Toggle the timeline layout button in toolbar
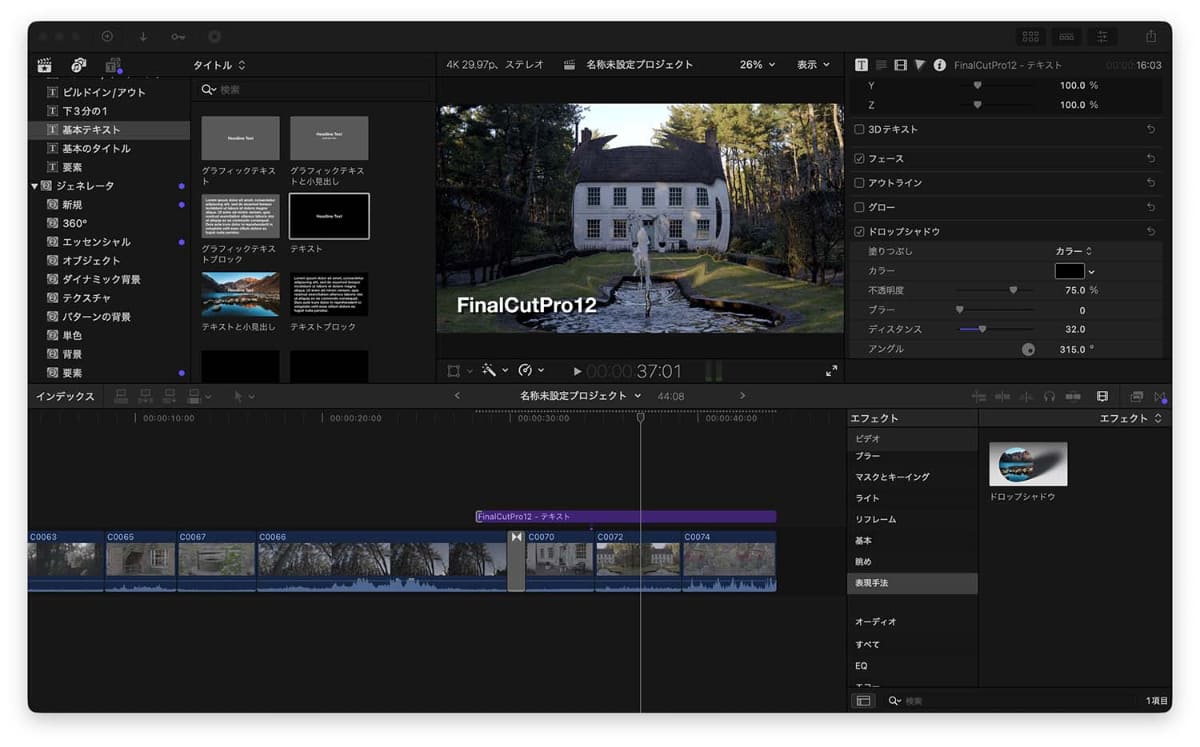The width and height of the screenshot is (1200, 747). pyautogui.click(x=1067, y=37)
